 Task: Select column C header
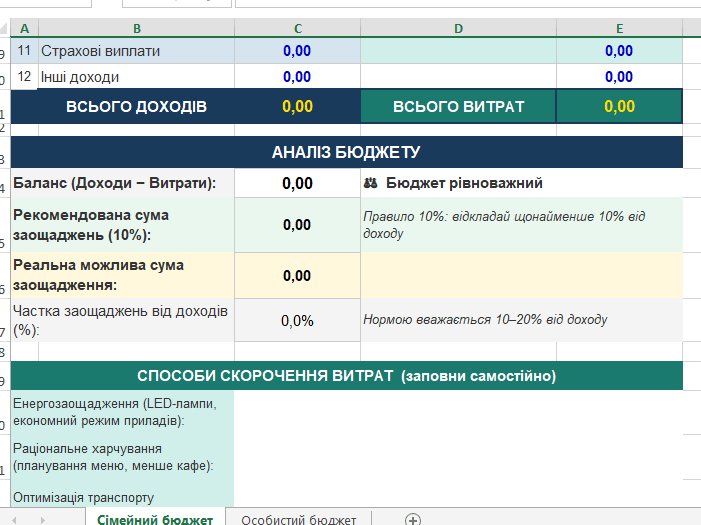(298, 29)
